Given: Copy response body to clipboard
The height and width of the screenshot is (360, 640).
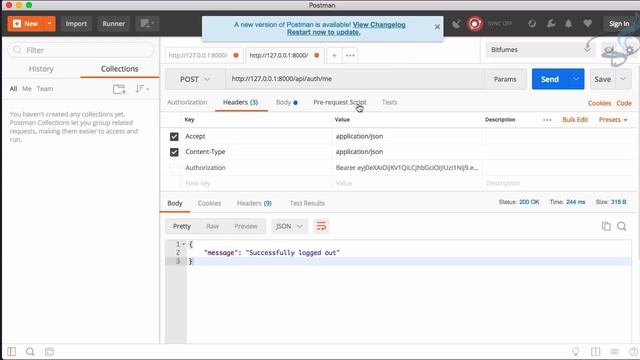Looking at the screenshot, I should point(606,226).
